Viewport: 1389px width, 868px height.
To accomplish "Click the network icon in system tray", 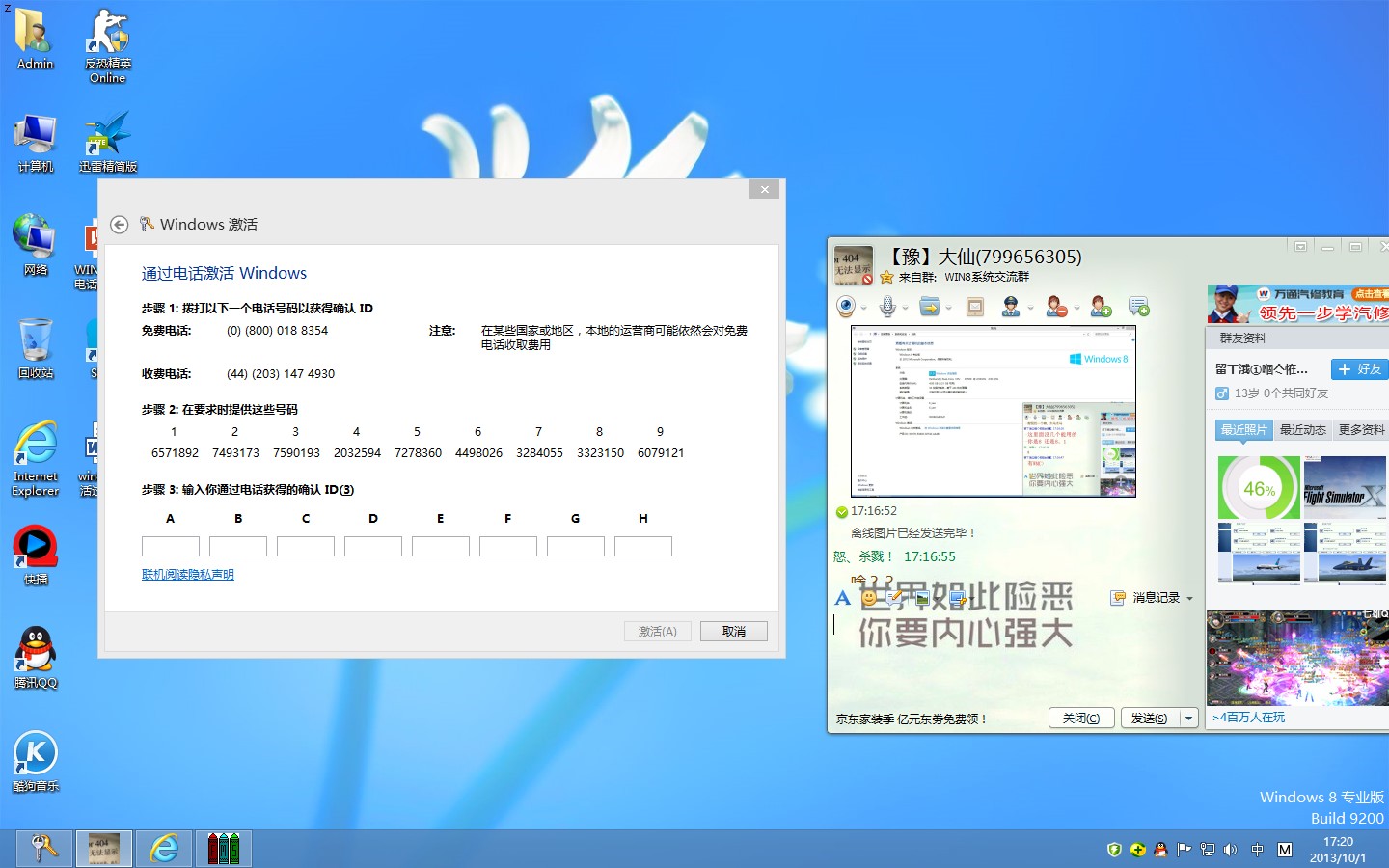I will 1207,850.
